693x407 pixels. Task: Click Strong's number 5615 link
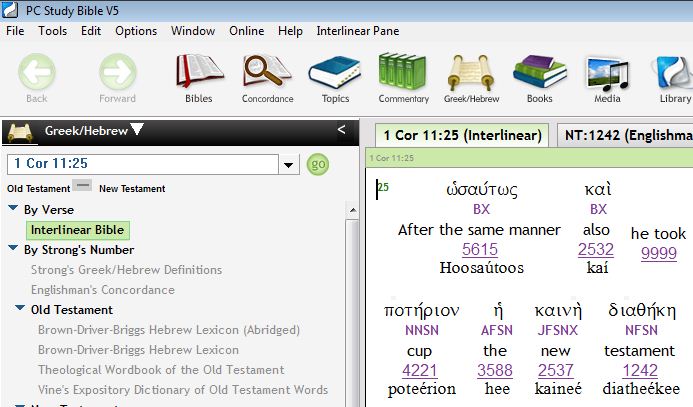click(x=479, y=250)
